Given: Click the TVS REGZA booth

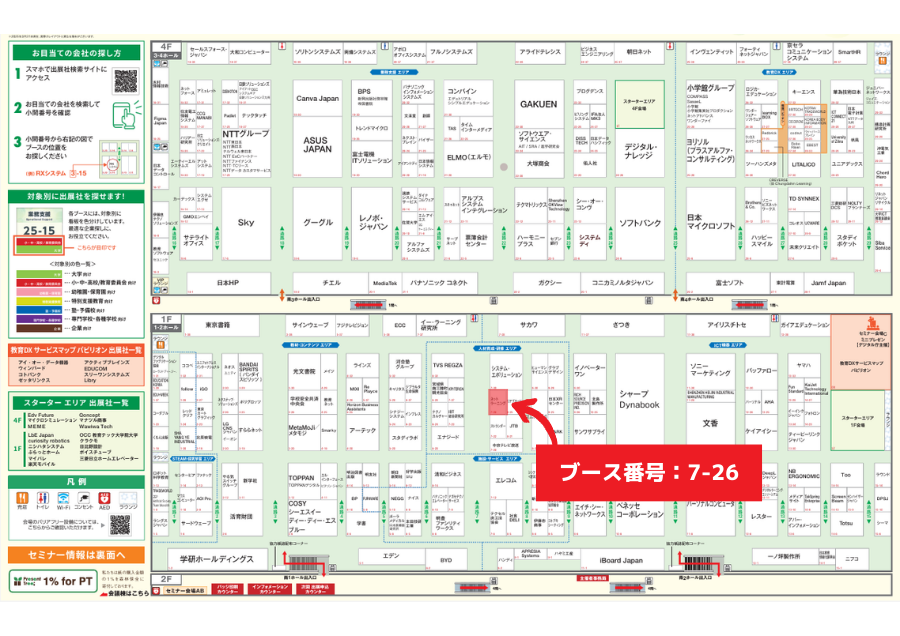Looking at the screenshot, I should [x=448, y=366].
